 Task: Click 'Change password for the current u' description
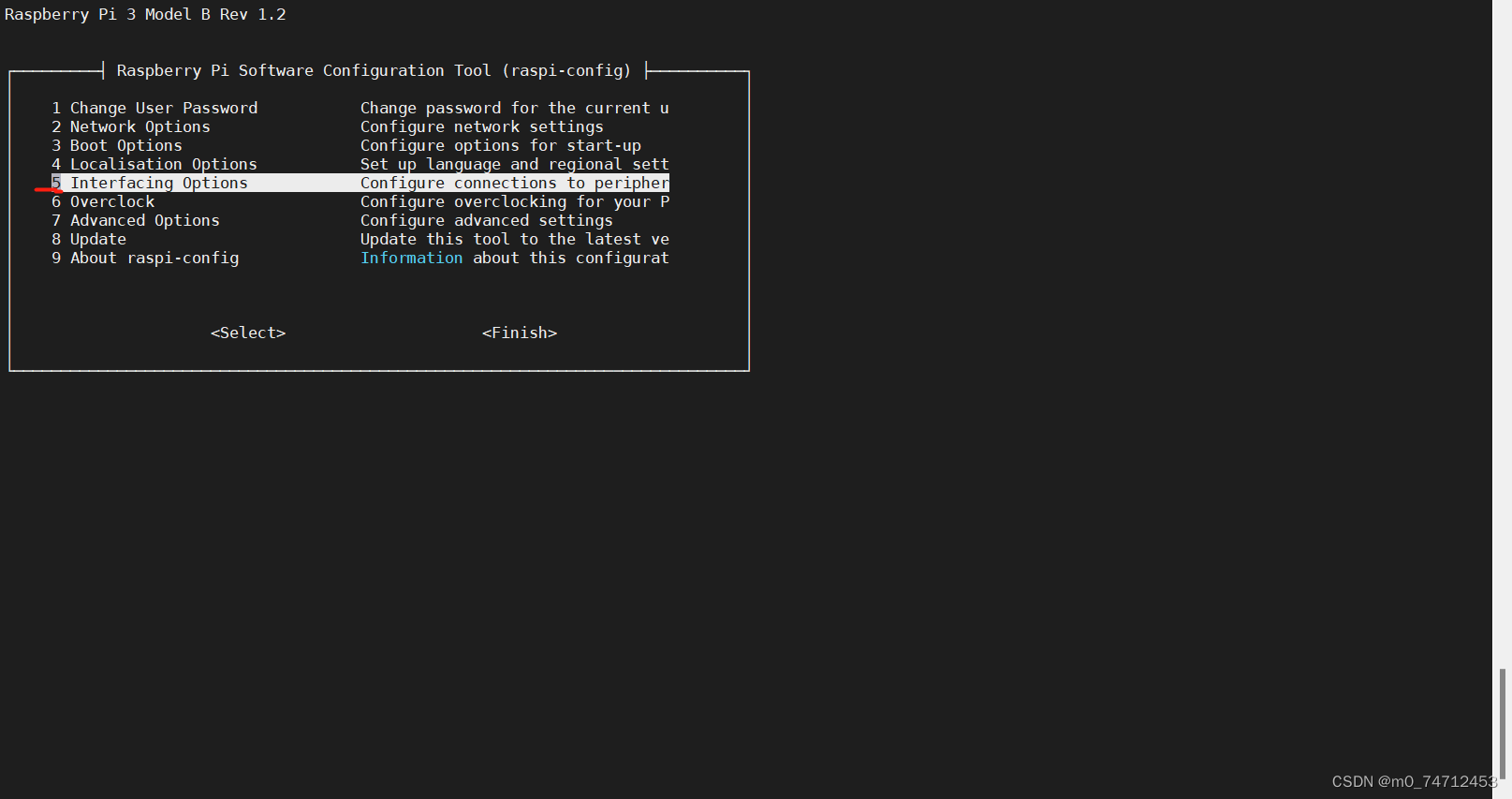click(x=515, y=108)
